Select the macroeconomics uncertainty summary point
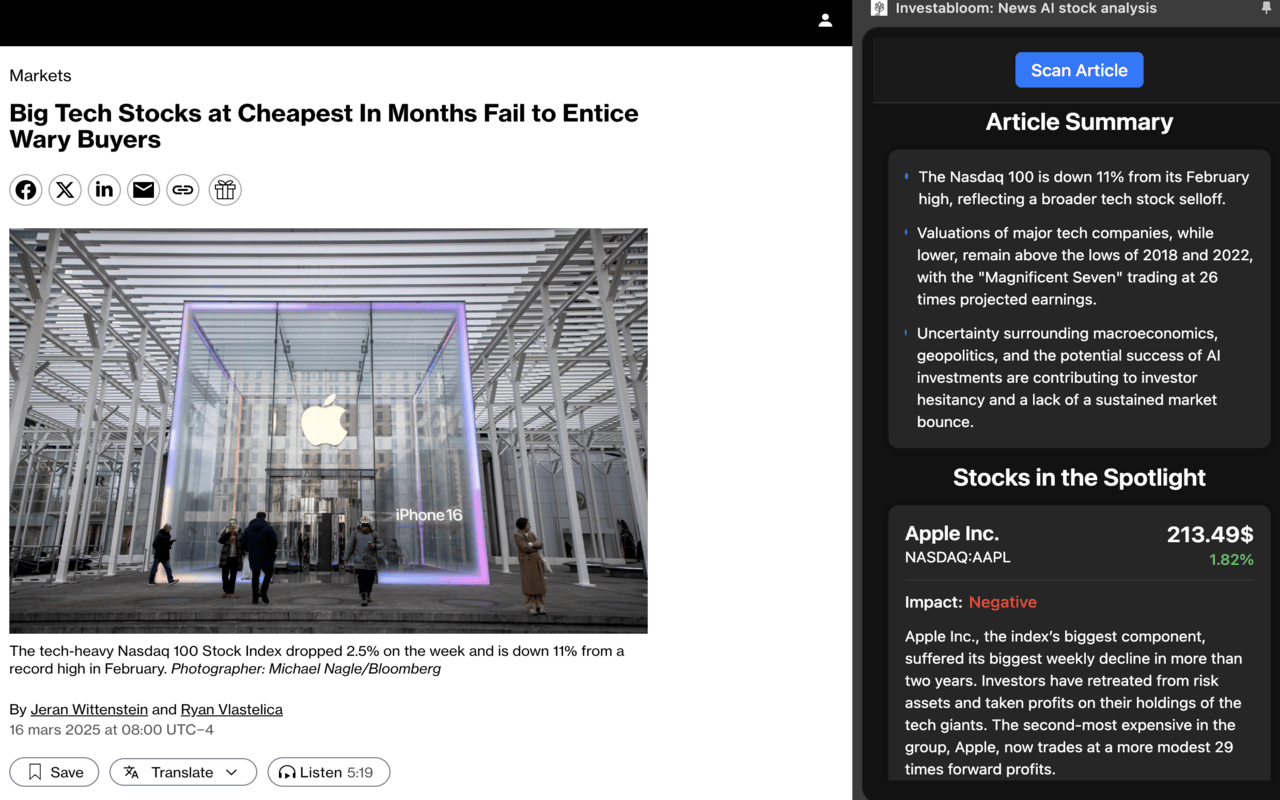The width and height of the screenshot is (1280, 800). (1068, 378)
